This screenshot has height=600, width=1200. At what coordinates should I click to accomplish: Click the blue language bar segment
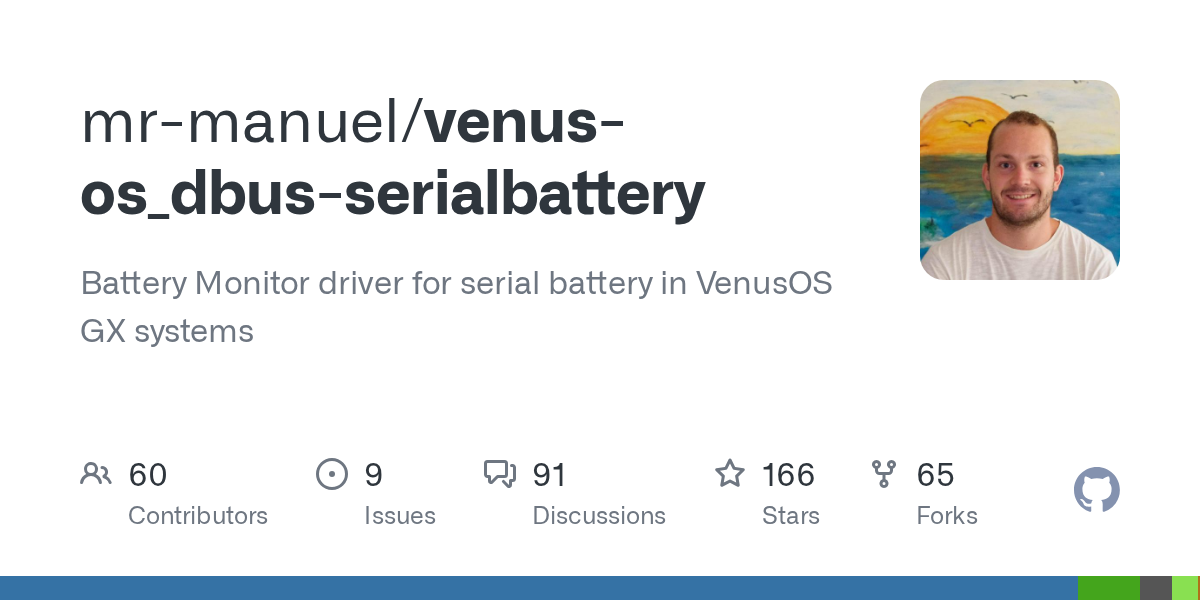pyautogui.click(x=539, y=588)
